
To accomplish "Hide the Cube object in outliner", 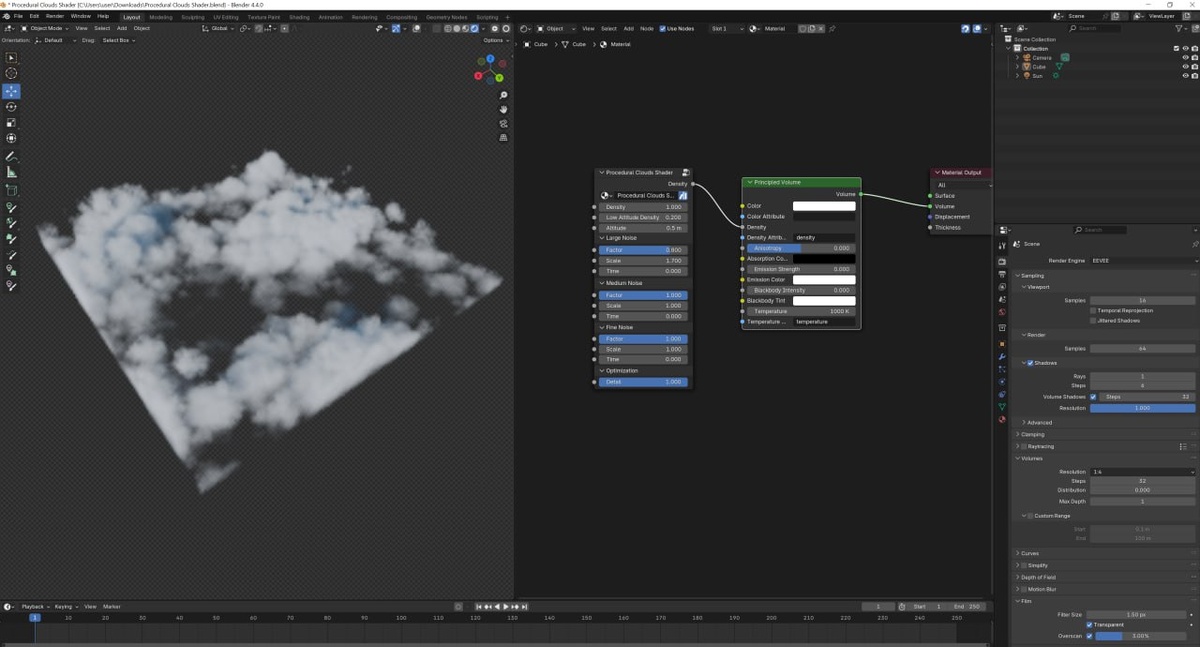I will pyautogui.click(x=1185, y=66).
